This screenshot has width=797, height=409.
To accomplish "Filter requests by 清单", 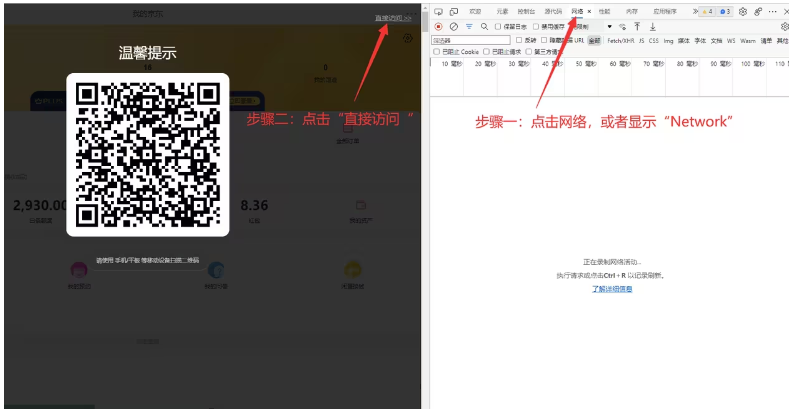I will pos(766,41).
